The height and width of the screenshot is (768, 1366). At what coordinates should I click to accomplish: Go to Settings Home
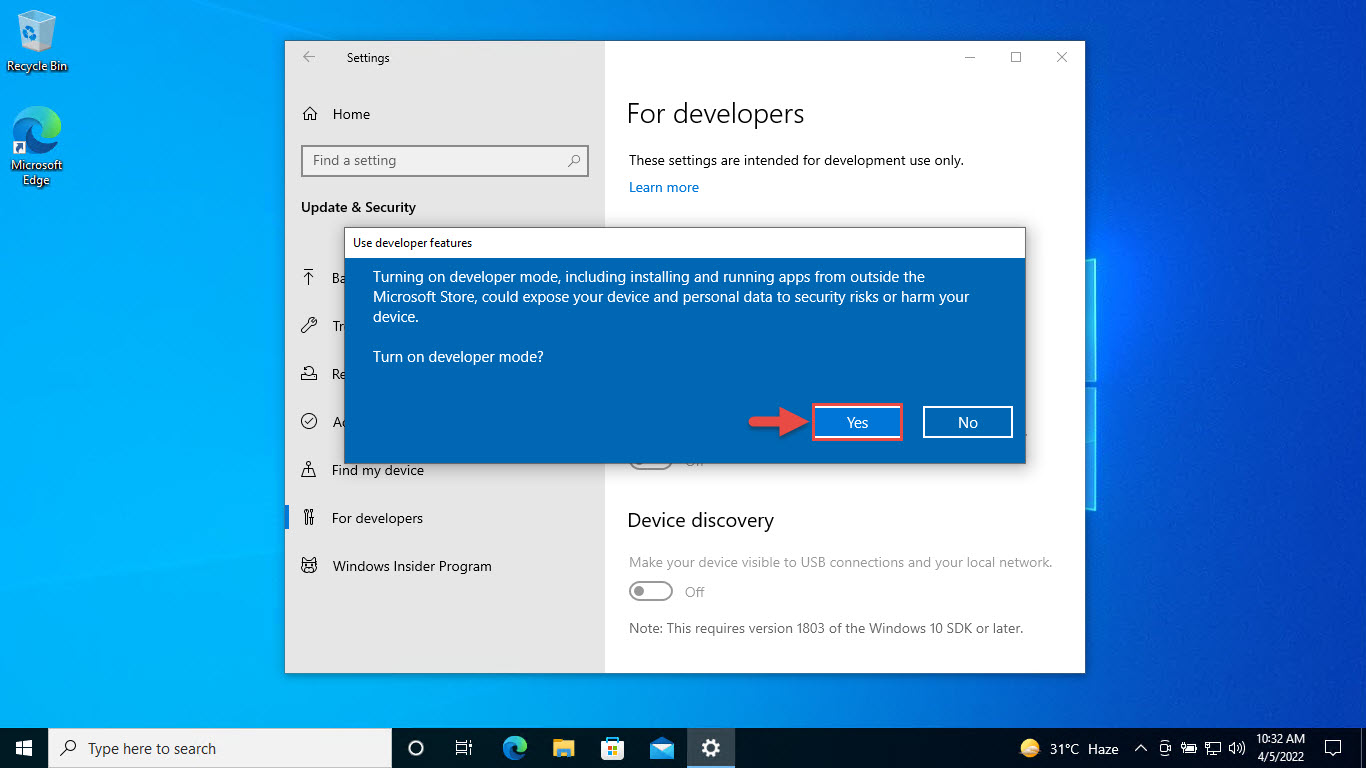pyautogui.click(x=350, y=114)
